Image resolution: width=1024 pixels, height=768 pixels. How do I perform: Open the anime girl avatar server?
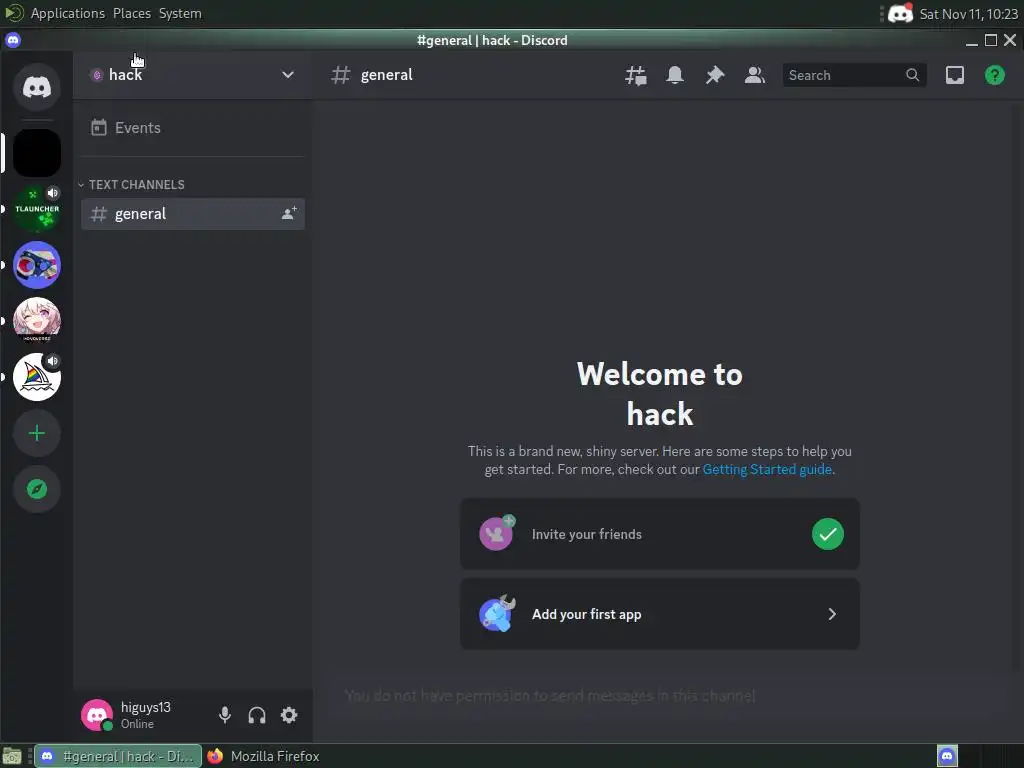37,321
